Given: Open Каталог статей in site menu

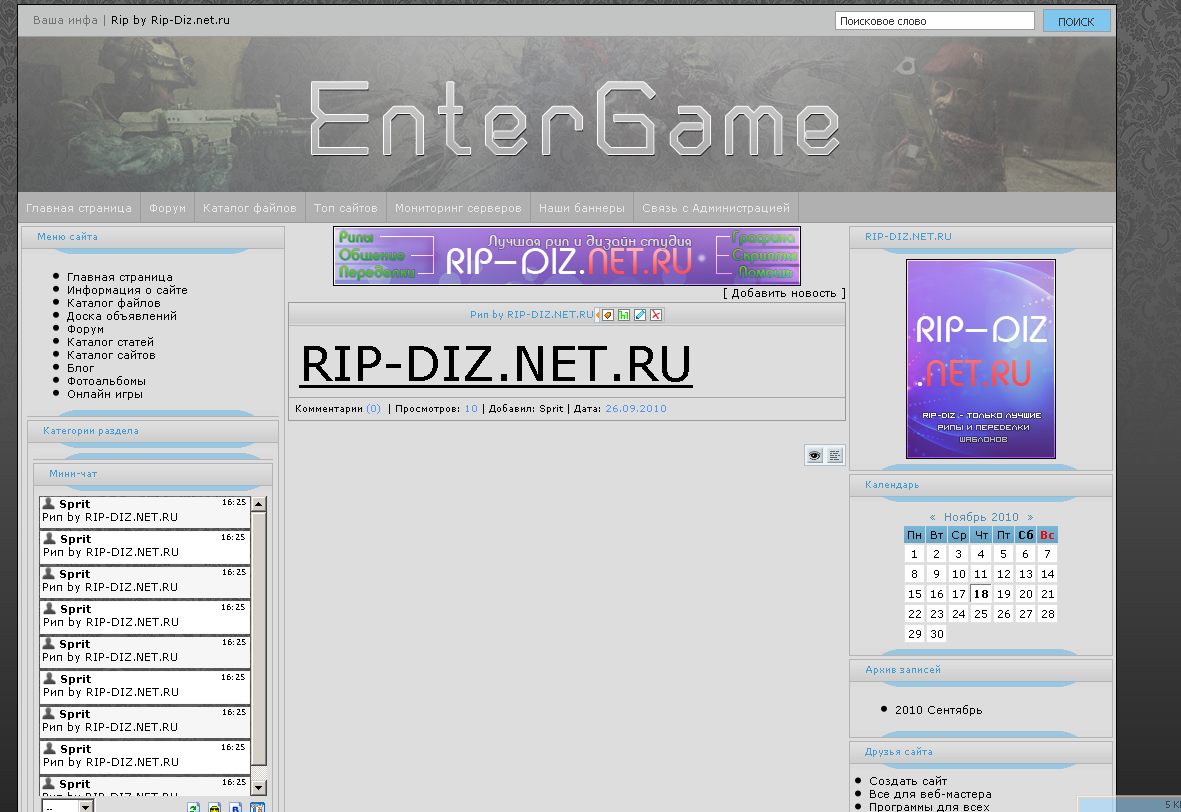Looking at the screenshot, I should pos(110,342).
